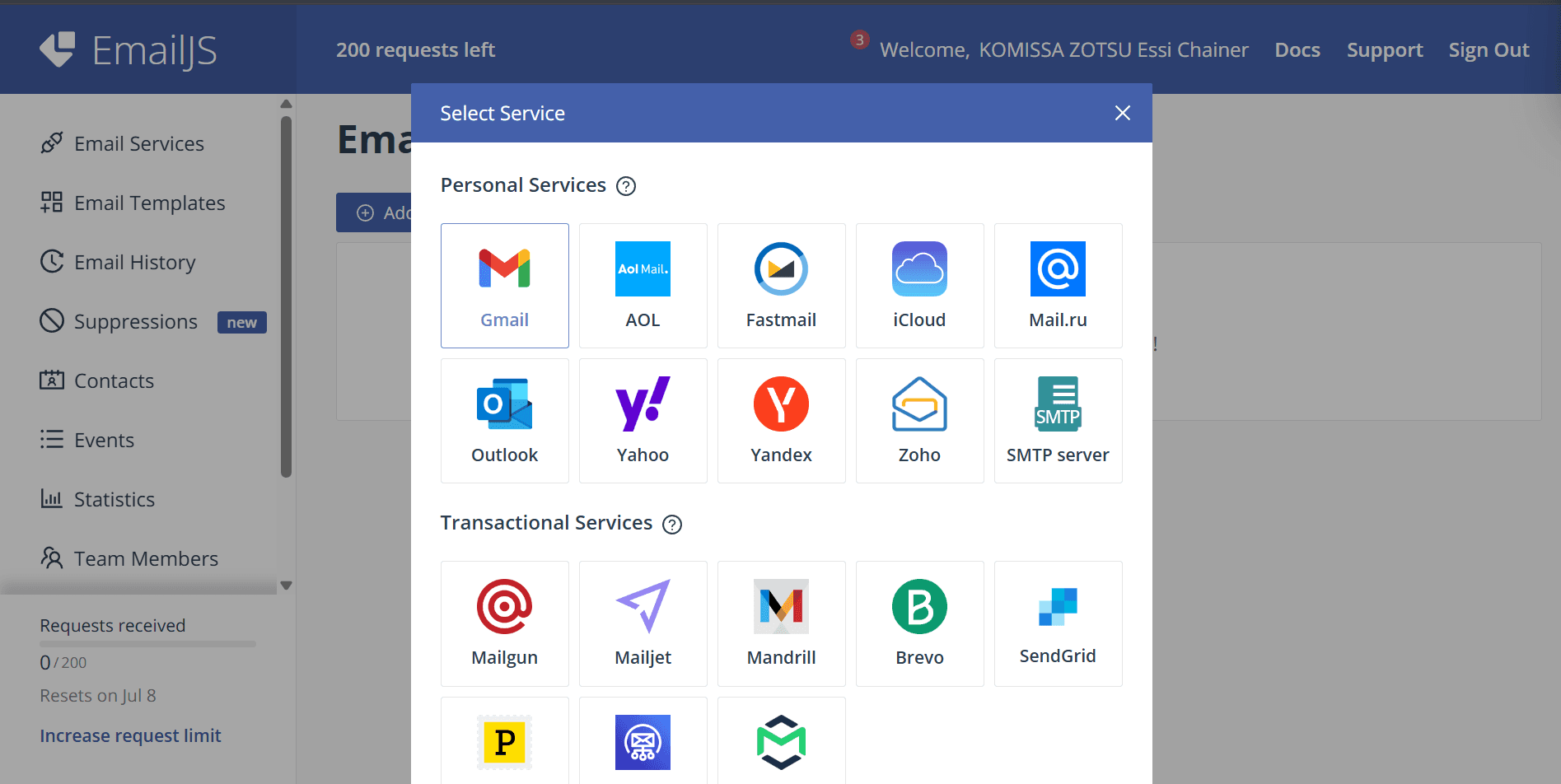Choose the Zoho mail service

919,420
